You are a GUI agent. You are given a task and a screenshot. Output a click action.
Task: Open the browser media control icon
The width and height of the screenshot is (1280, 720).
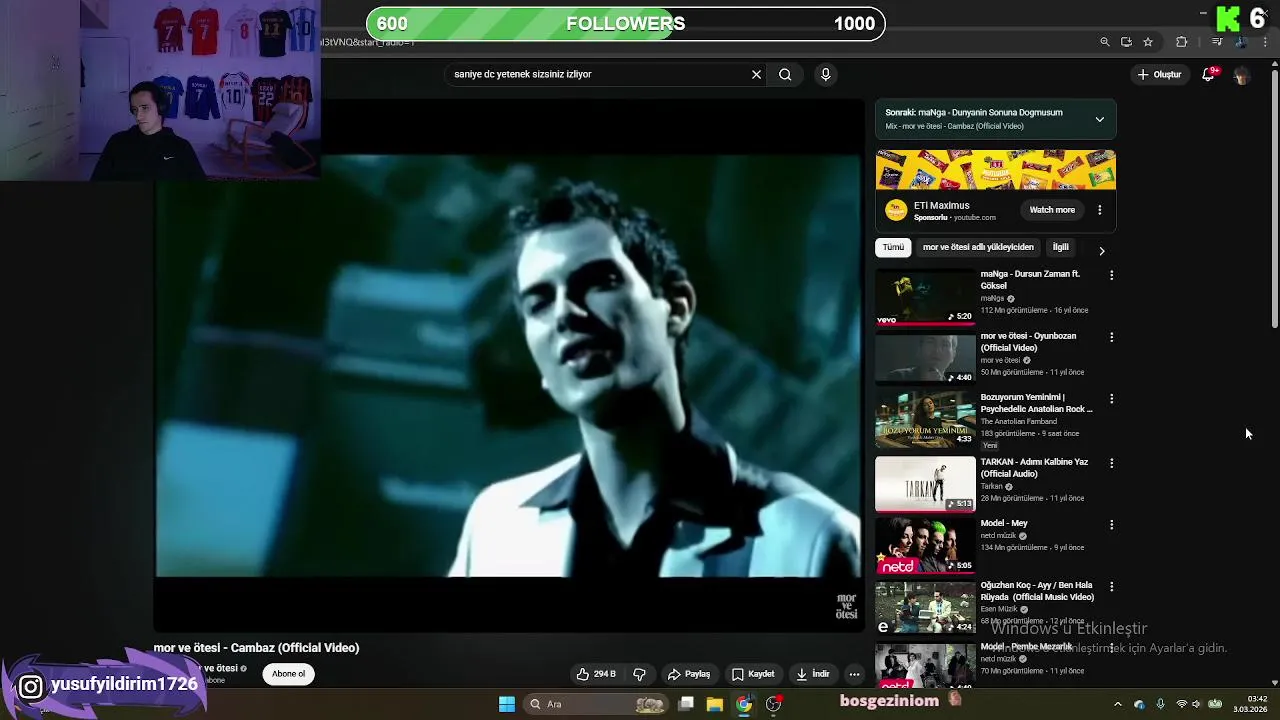[1217, 42]
